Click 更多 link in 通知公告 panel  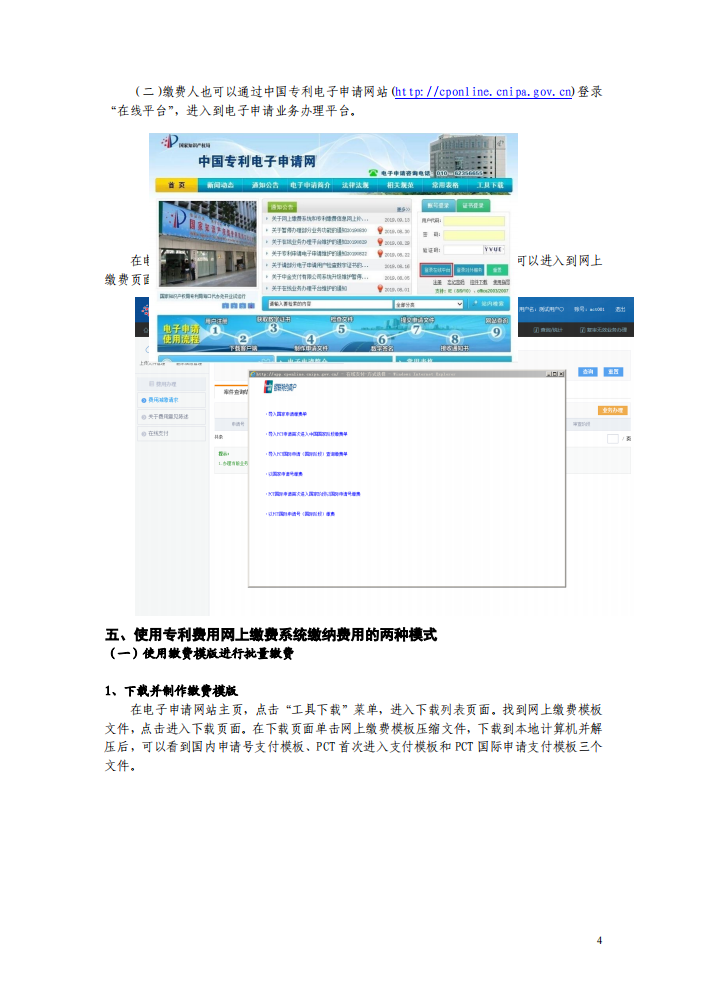point(403,209)
